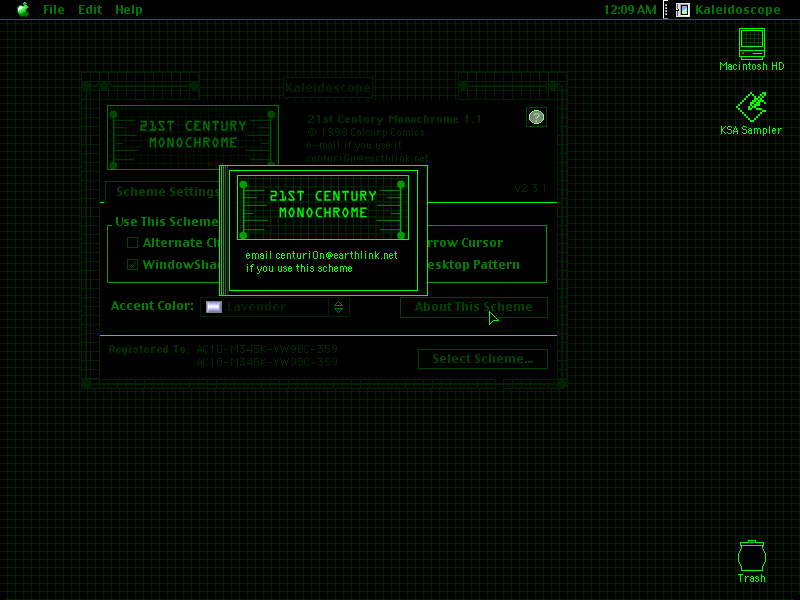
Task: Click the help question mark icon
Action: click(x=536, y=117)
